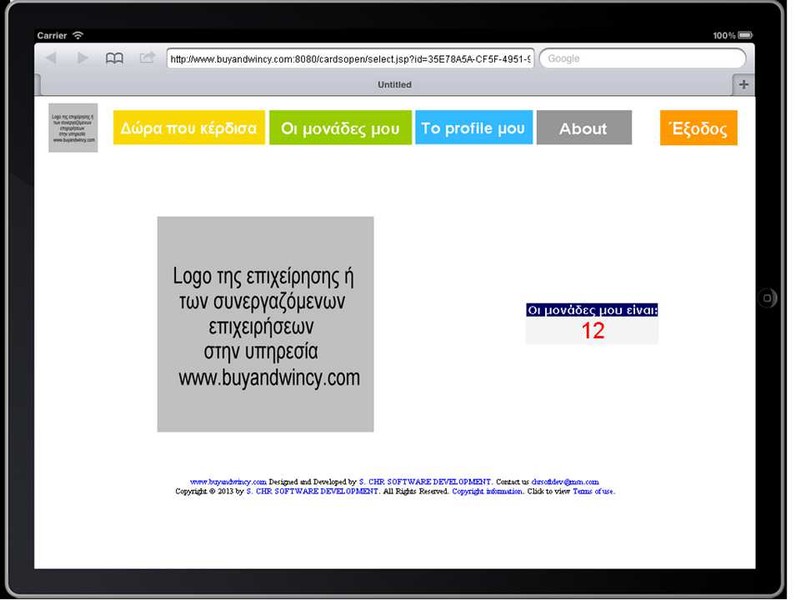Tap the iPad home button on the bezel
The height and width of the screenshot is (600, 800).
pos(767,298)
